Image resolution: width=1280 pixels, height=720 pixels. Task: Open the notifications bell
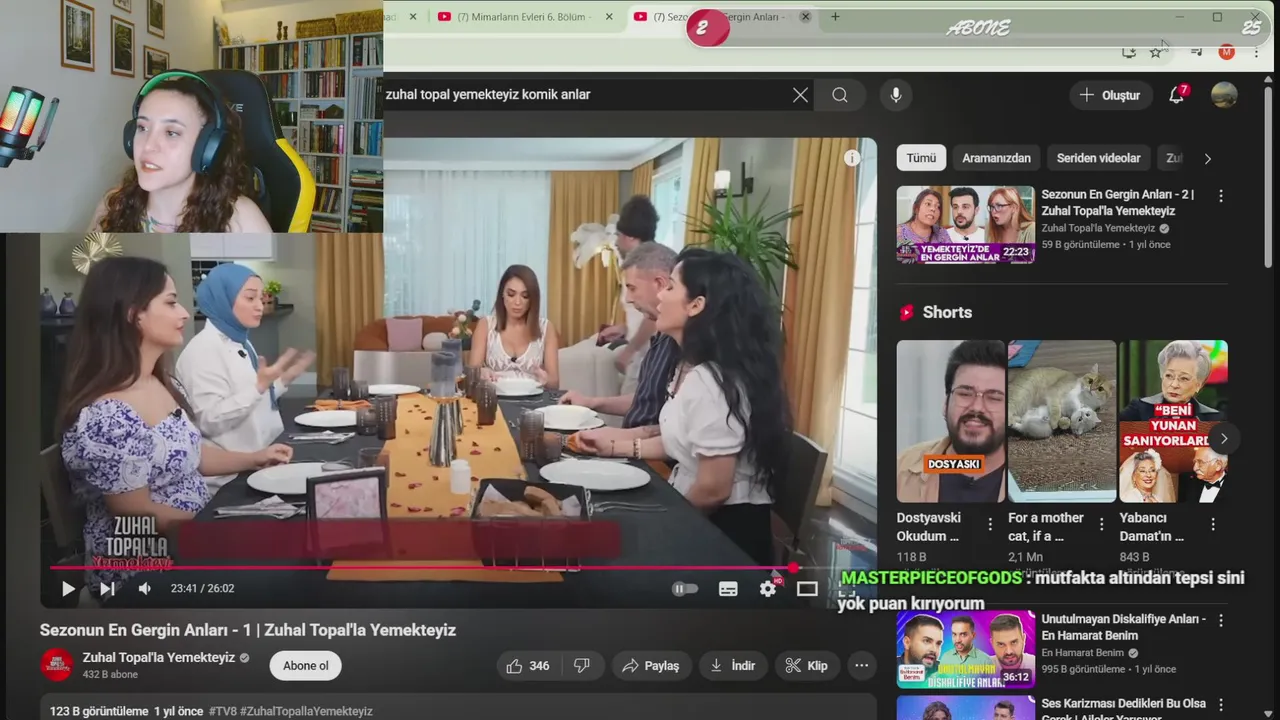pyautogui.click(x=1177, y=95)
